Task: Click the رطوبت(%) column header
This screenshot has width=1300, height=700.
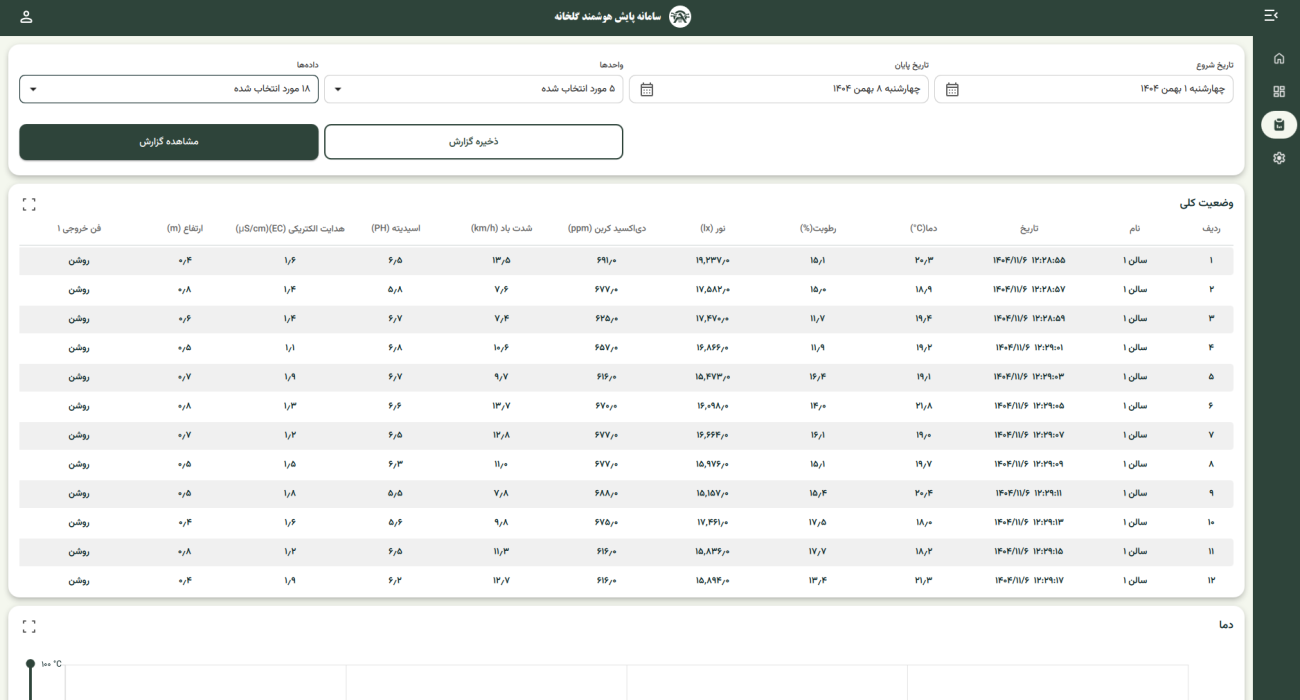Action: (x=817, y=229)
